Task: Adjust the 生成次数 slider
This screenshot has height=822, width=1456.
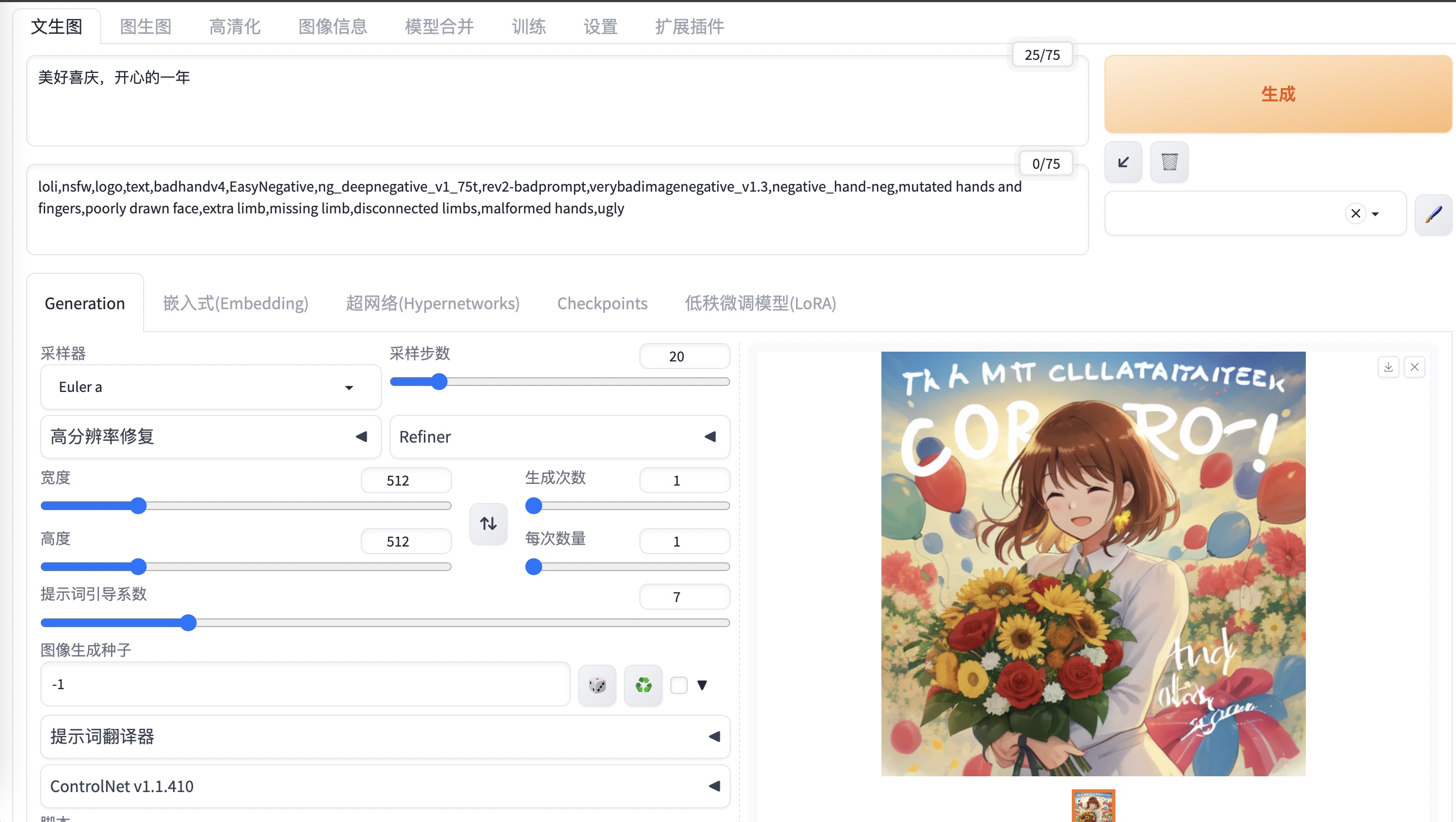Action: (x=627, y=505)
